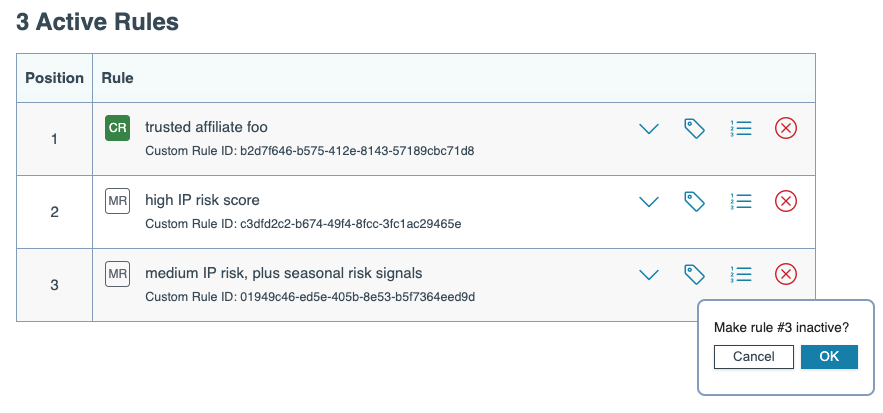This screenshot has height=413, width=883.
Task: Click the tag icon for medium IP risk rule
Action: point(694,273)
